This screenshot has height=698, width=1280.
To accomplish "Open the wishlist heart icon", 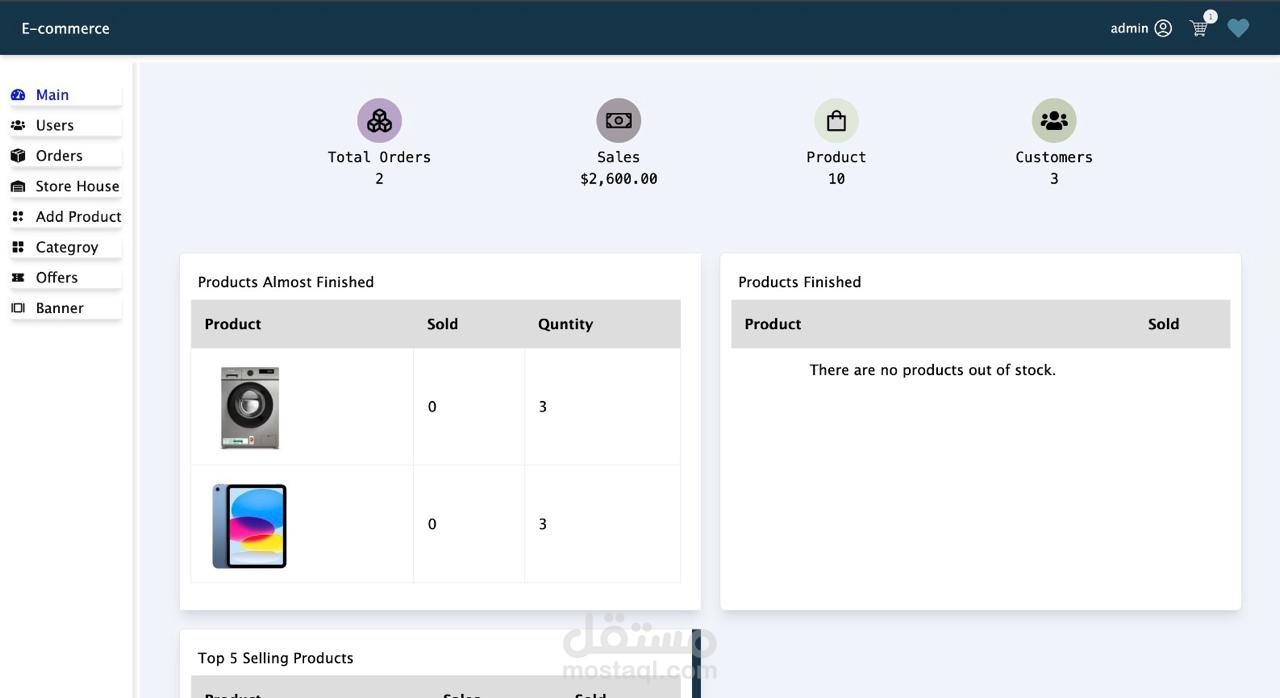I will pyautogui.click(x=1238, y=29).
